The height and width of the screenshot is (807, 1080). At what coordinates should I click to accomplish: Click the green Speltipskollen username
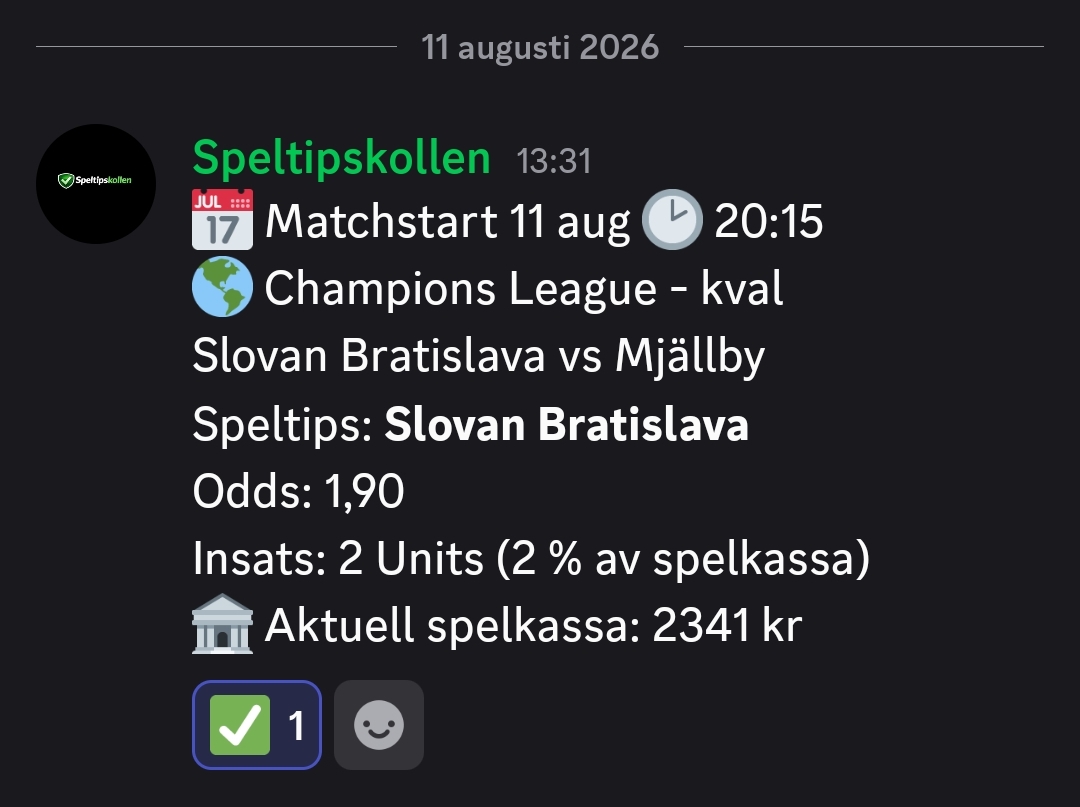[342, 158]
